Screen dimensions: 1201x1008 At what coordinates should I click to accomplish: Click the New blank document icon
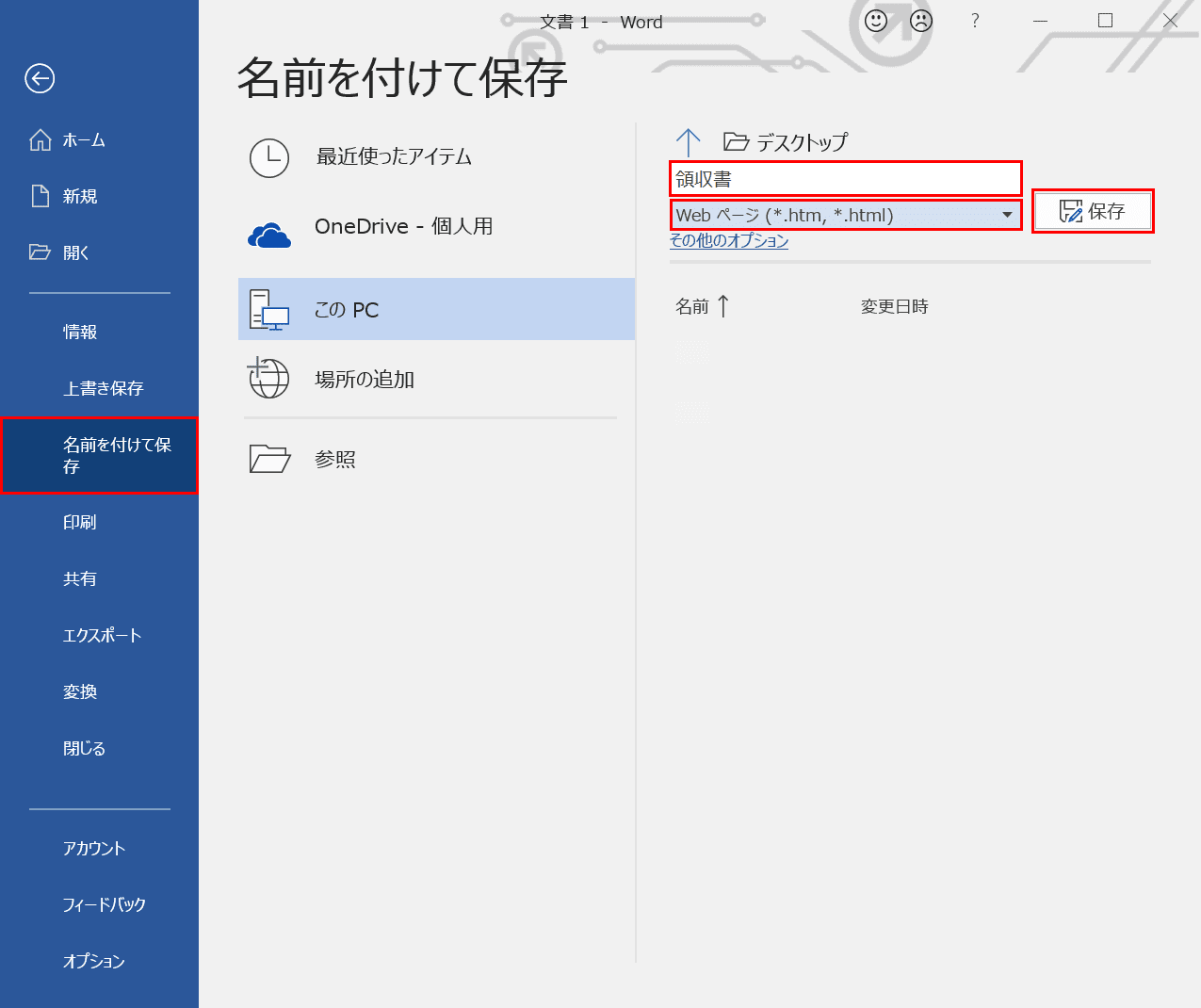coord(41,196)
